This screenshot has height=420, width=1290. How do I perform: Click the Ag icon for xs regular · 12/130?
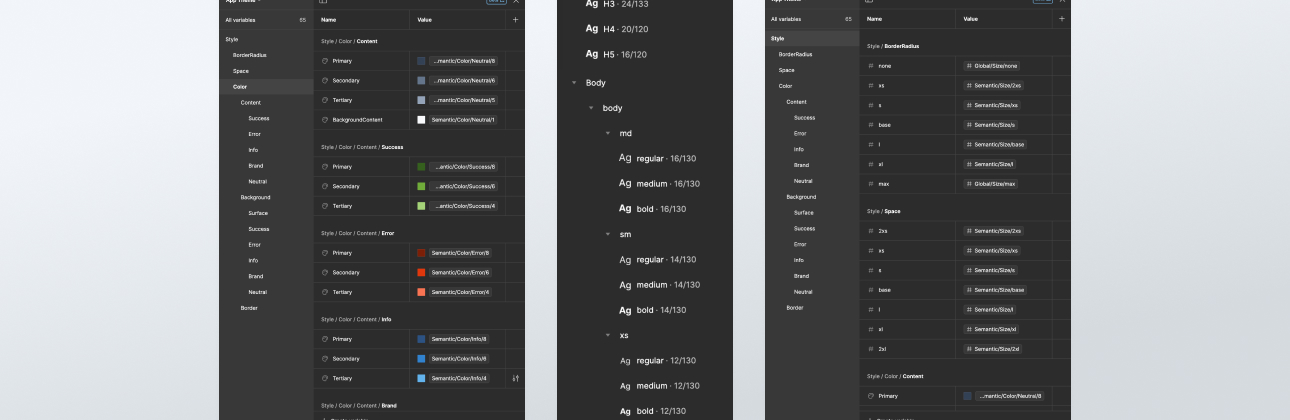click(625, 361)
